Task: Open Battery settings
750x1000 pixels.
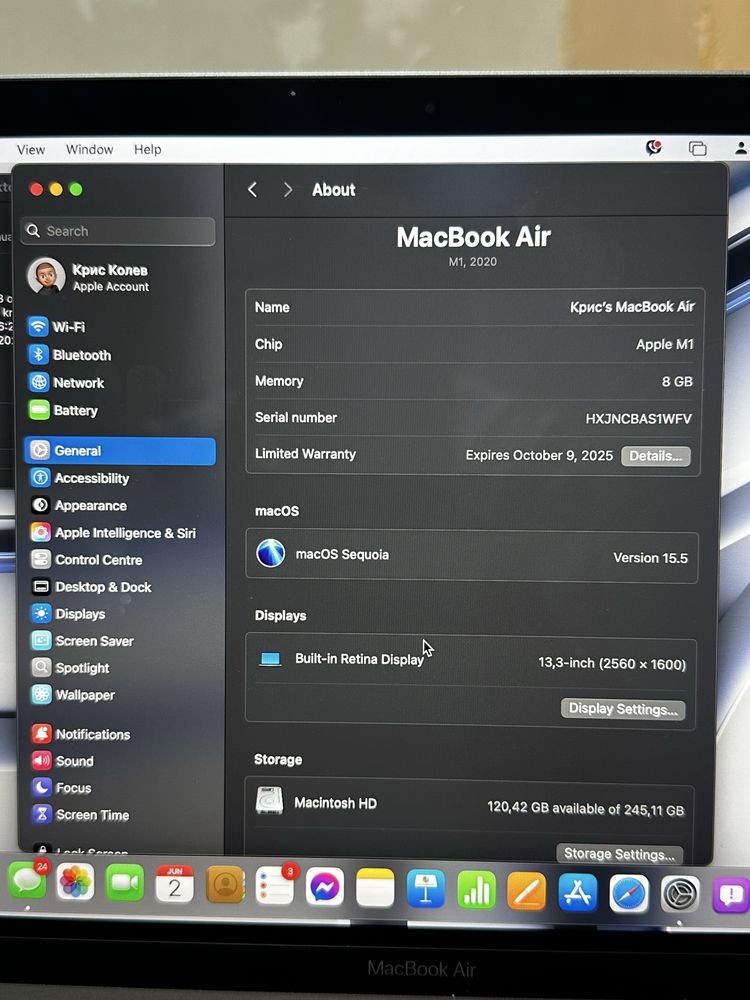Action: click(x=120, y=410)
